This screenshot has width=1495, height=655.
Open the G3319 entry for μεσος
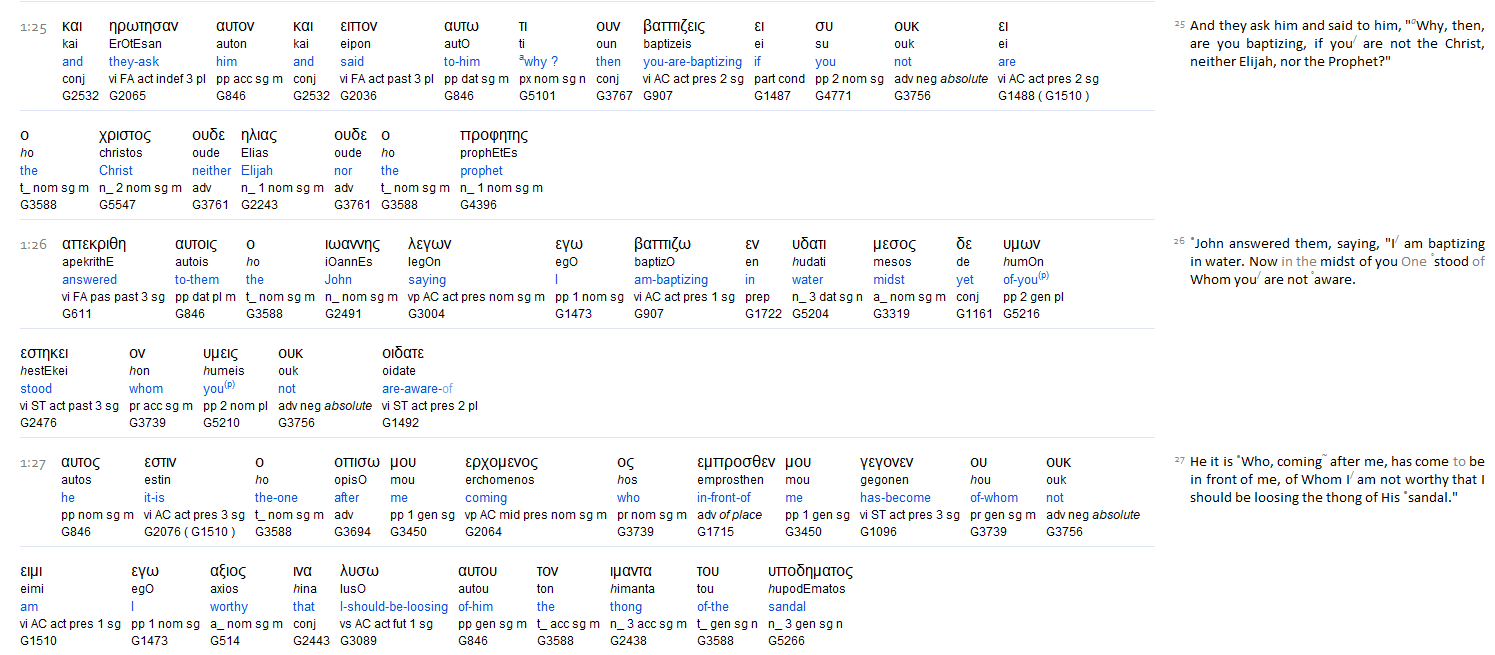[892, 314]
